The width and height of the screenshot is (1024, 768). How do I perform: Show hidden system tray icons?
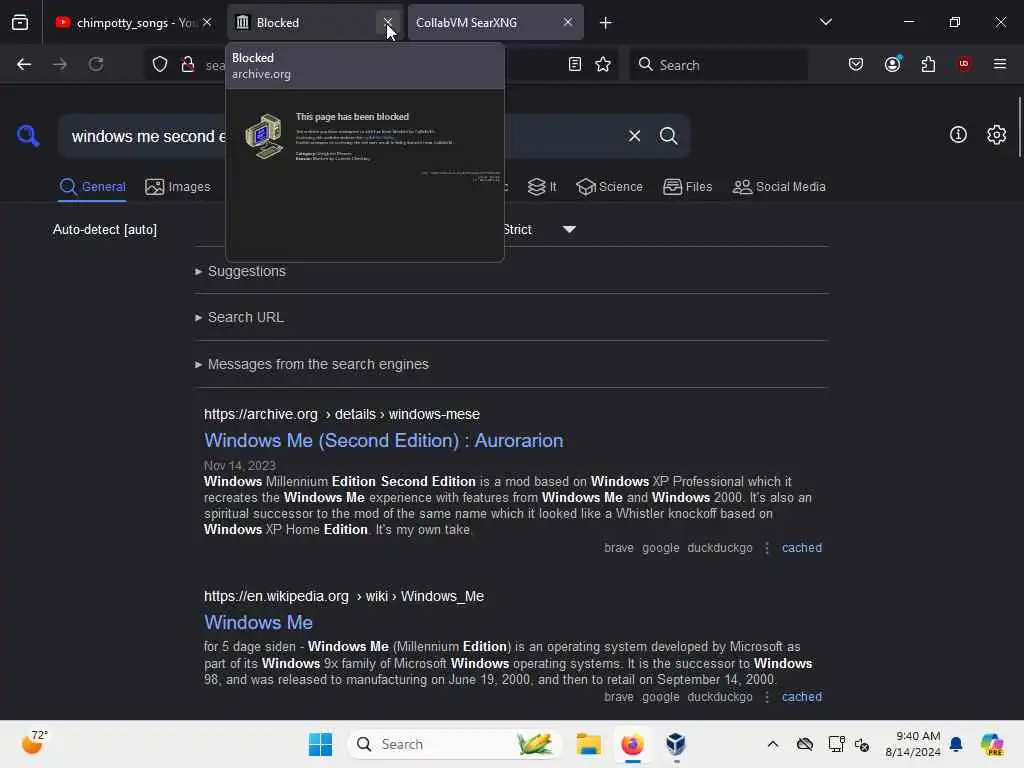click(773, 744)
